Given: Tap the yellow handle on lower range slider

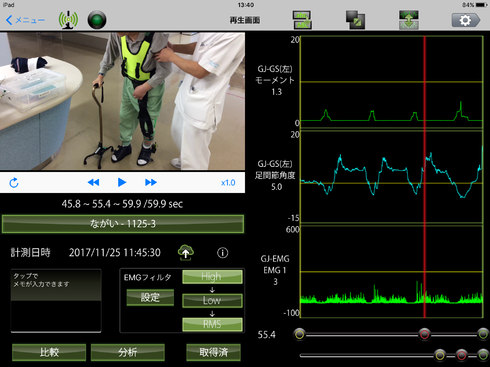Looking at the screenshot, I should (x=440, y=355).
